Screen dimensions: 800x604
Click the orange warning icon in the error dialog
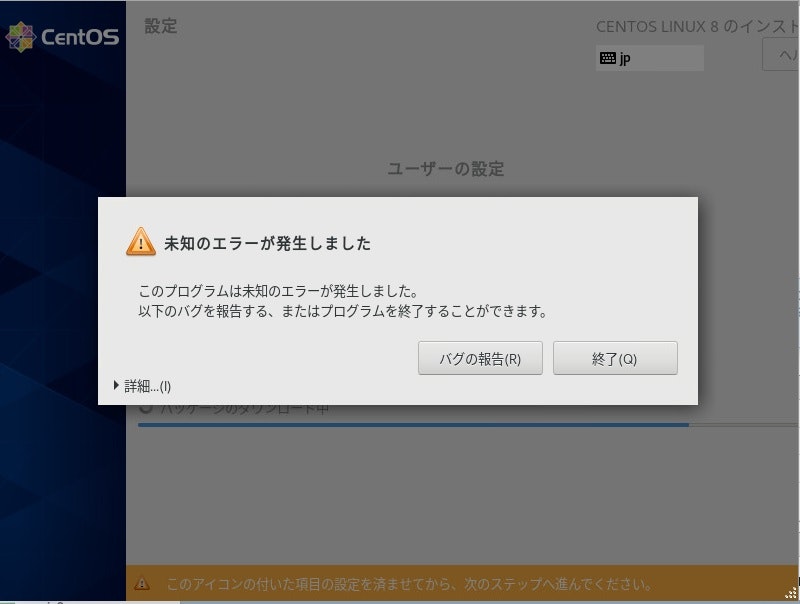141,242
